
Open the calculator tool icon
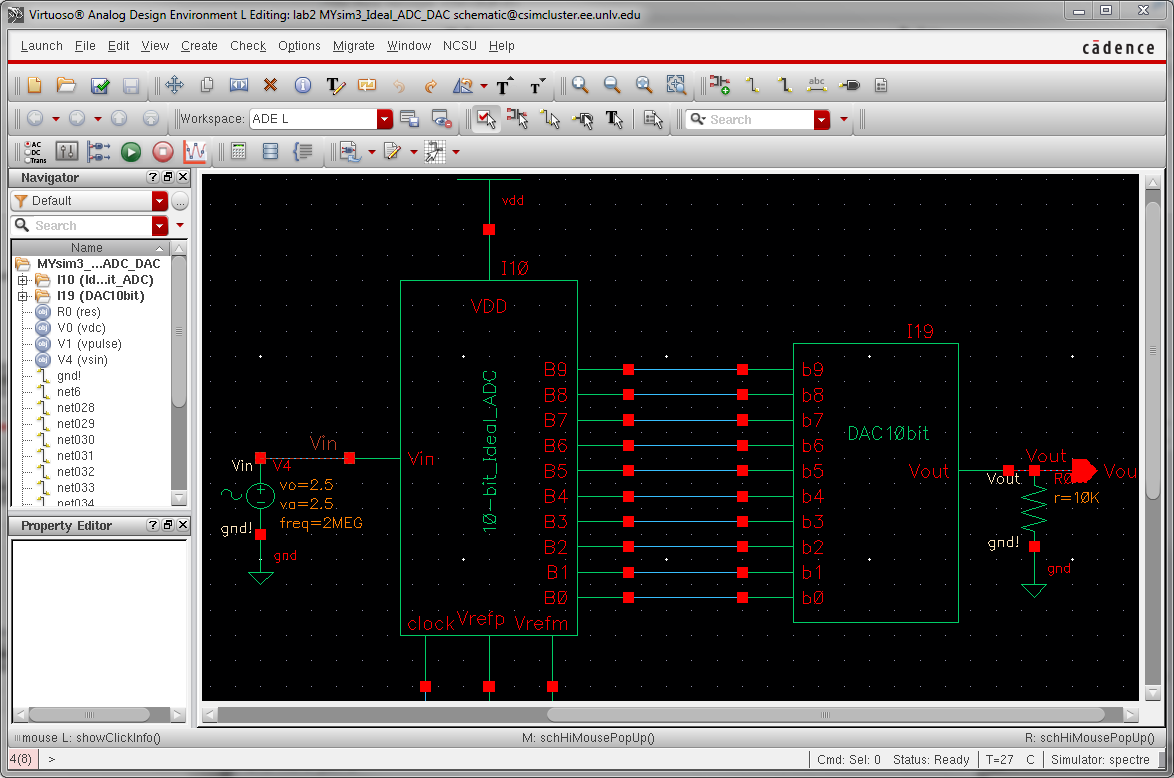tap(238, 152)
